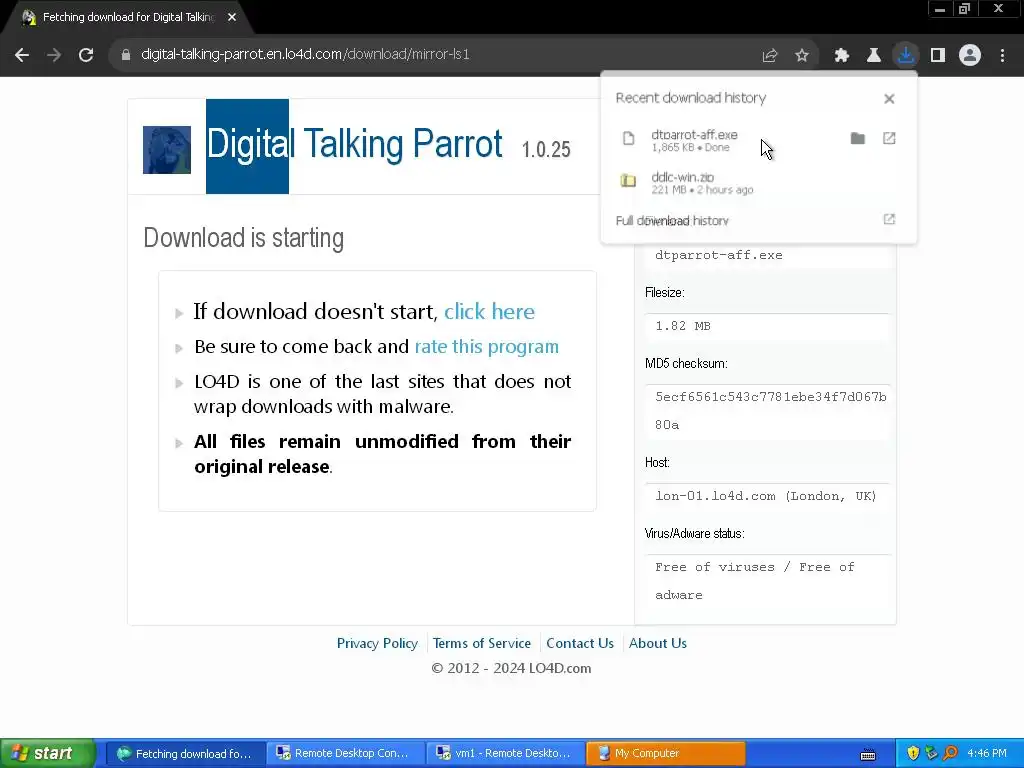Click the magnifier tray icon
The height and width of the screenshot is (768, 1024).
(950, 754)
